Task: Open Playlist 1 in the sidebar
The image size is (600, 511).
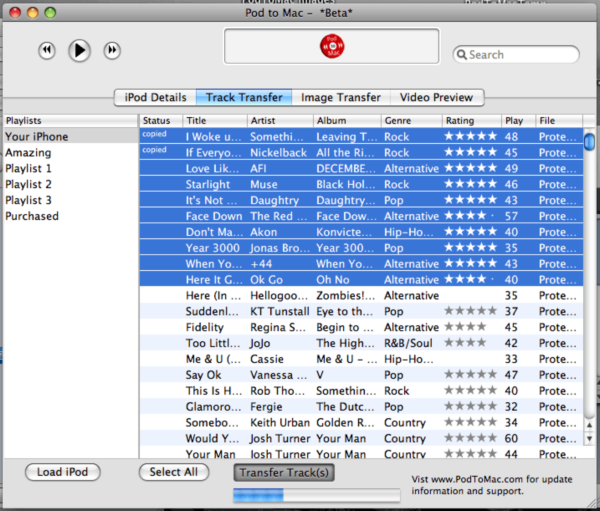Action: [71, 168]
